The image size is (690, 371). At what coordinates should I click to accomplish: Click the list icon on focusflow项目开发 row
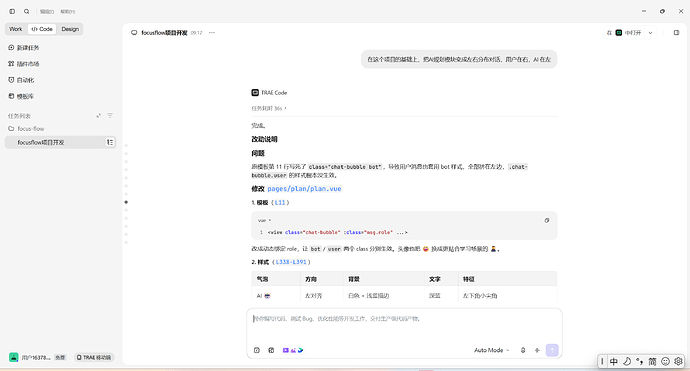[x=110, y=142]
